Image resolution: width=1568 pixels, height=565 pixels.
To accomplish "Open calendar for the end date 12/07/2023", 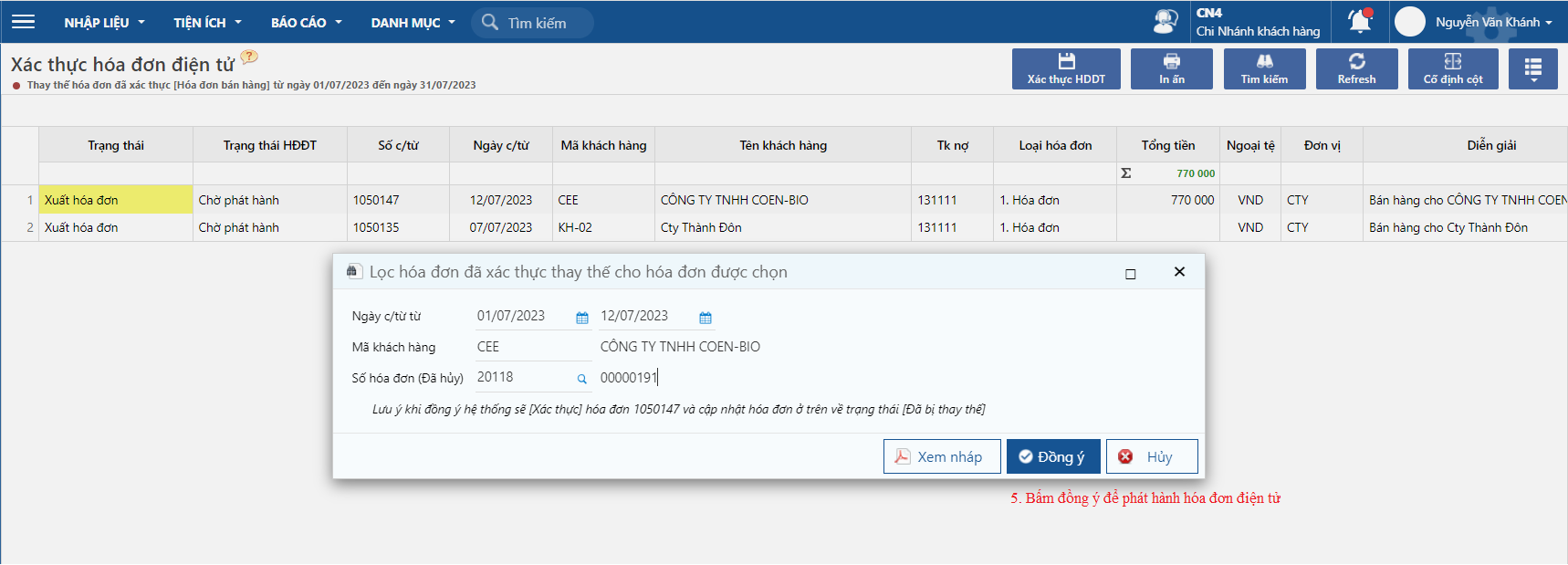I will [x=706, y=318].
